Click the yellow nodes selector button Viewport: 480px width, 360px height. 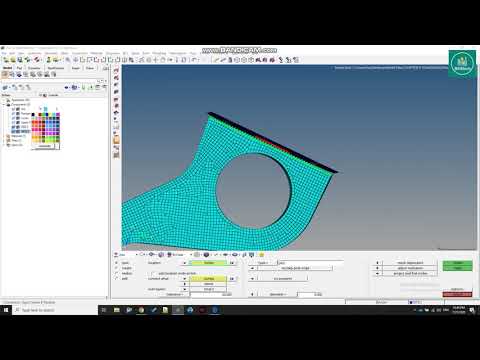coord(209,263)
